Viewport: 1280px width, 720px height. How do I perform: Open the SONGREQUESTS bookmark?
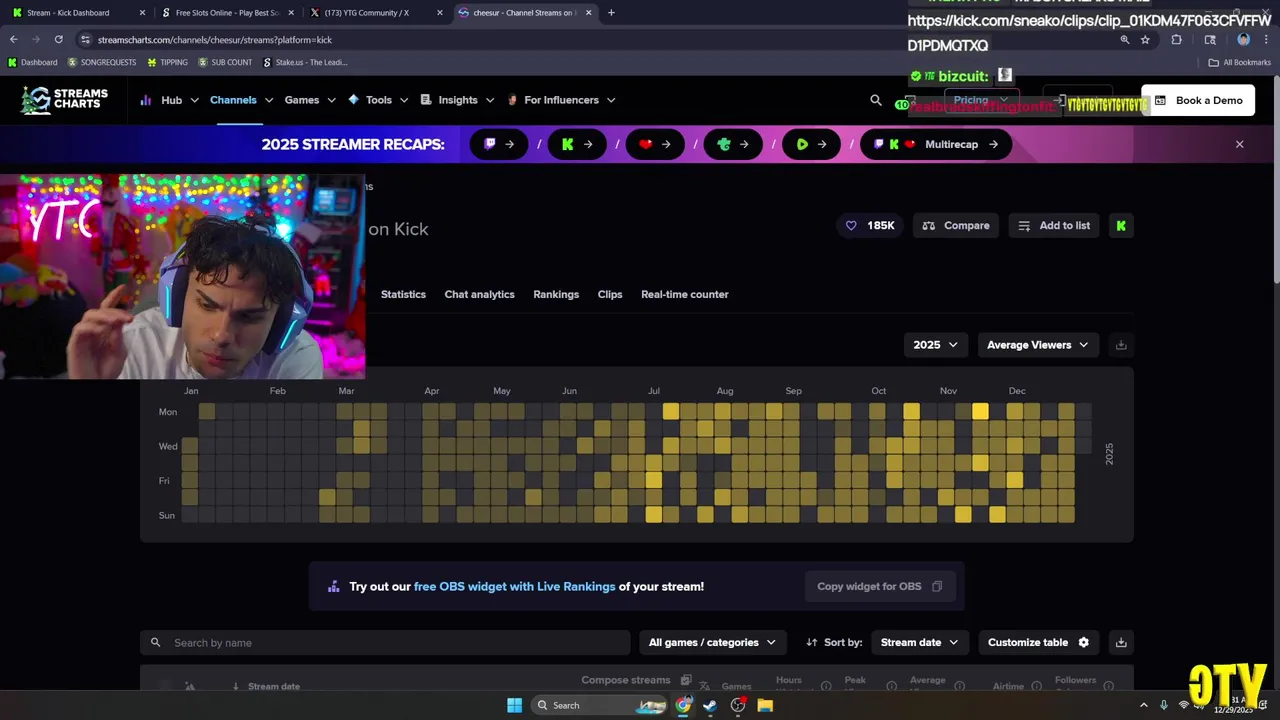click(x=102, y=62)
